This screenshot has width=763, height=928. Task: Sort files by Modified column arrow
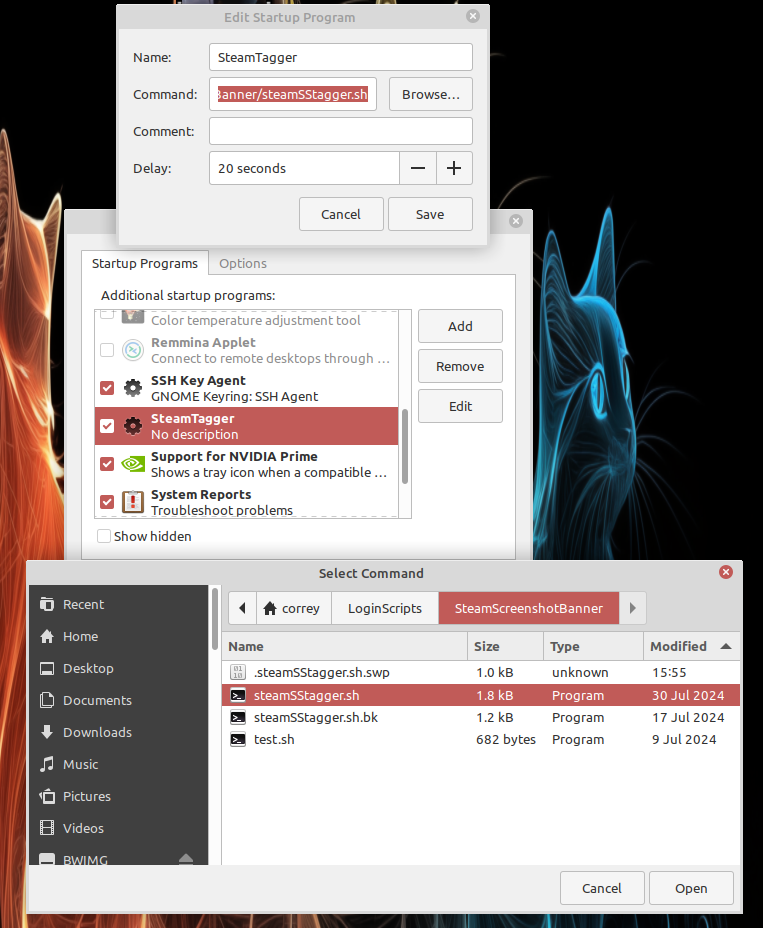725,646
